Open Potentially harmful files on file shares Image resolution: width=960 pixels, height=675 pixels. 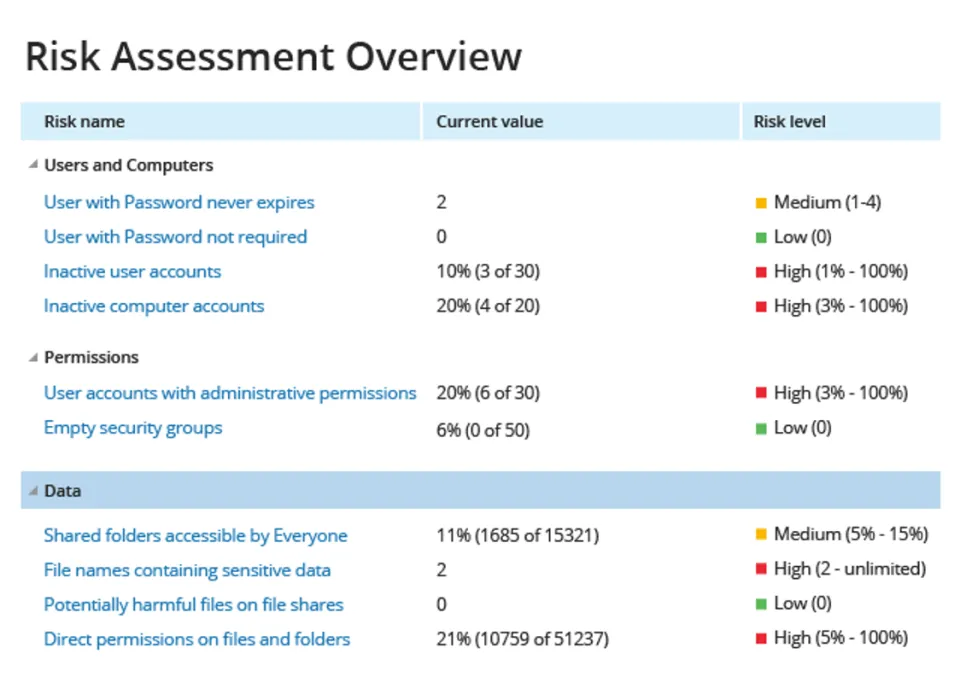[x=193, y=605]
